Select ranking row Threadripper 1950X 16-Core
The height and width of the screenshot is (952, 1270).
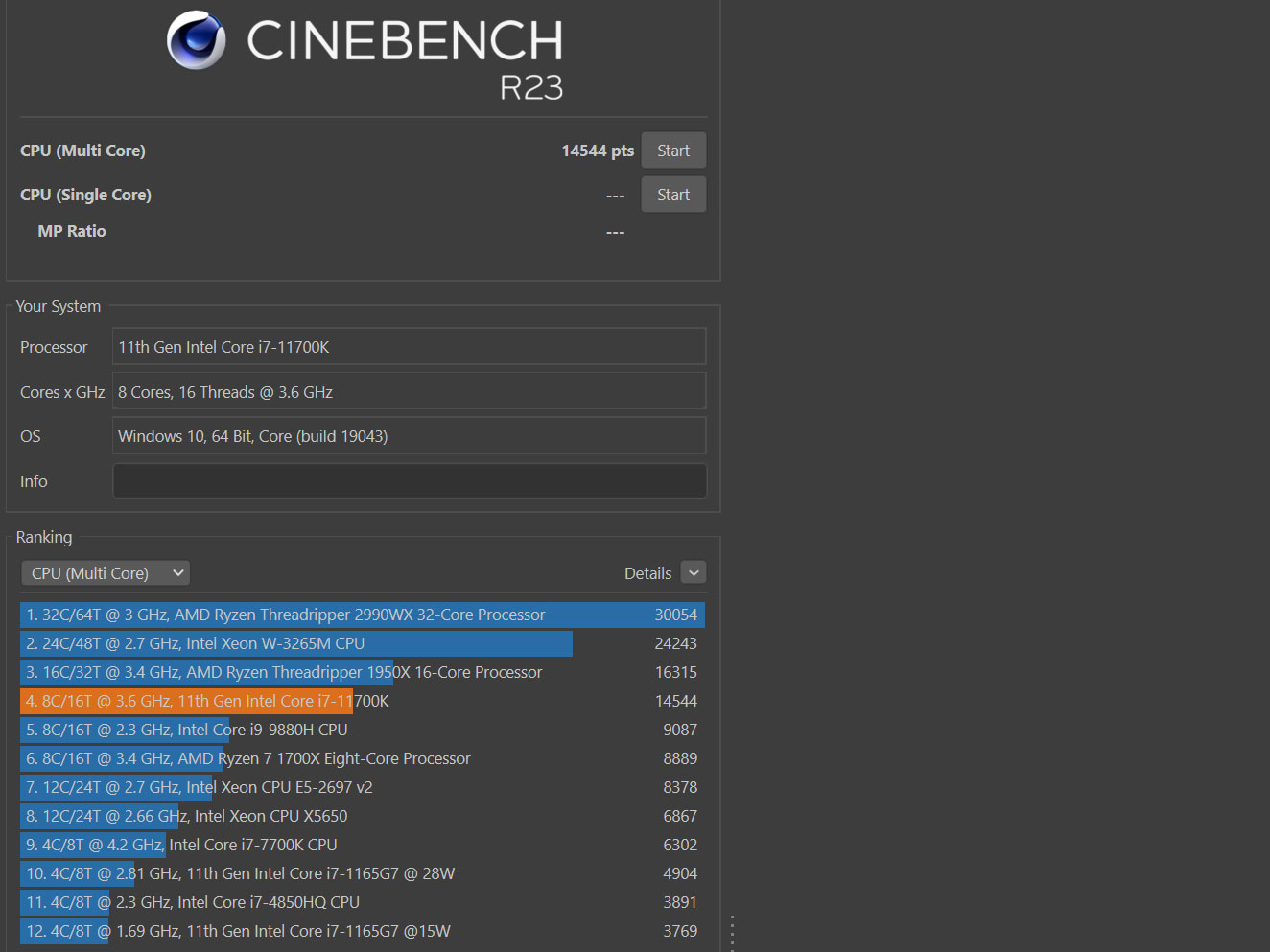pos(363,672)
